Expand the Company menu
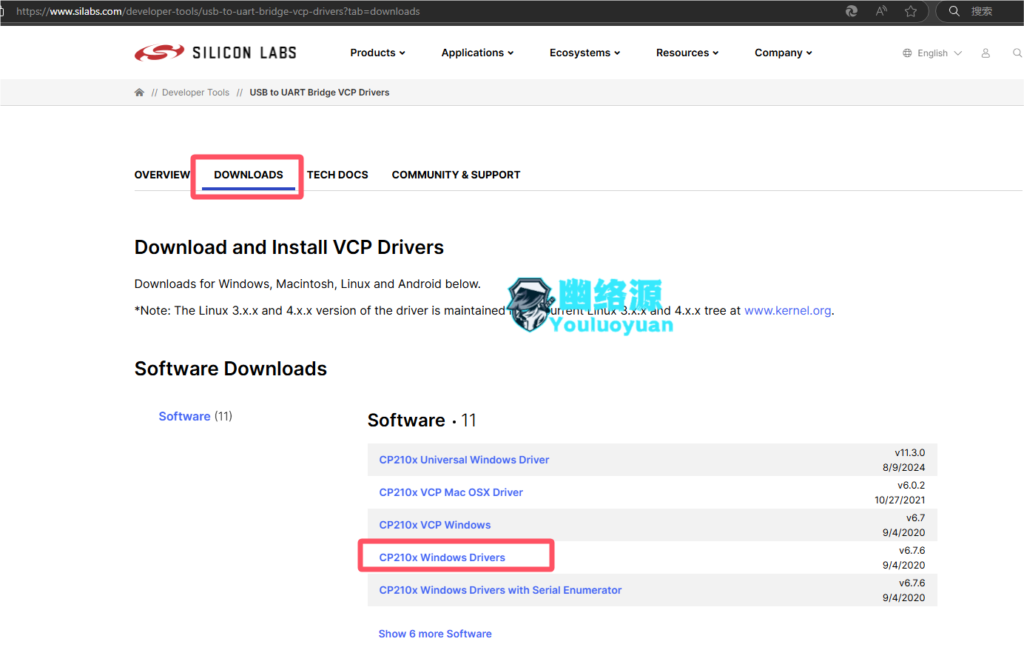Screen dimensions: 1024x650 pos(783,52)
